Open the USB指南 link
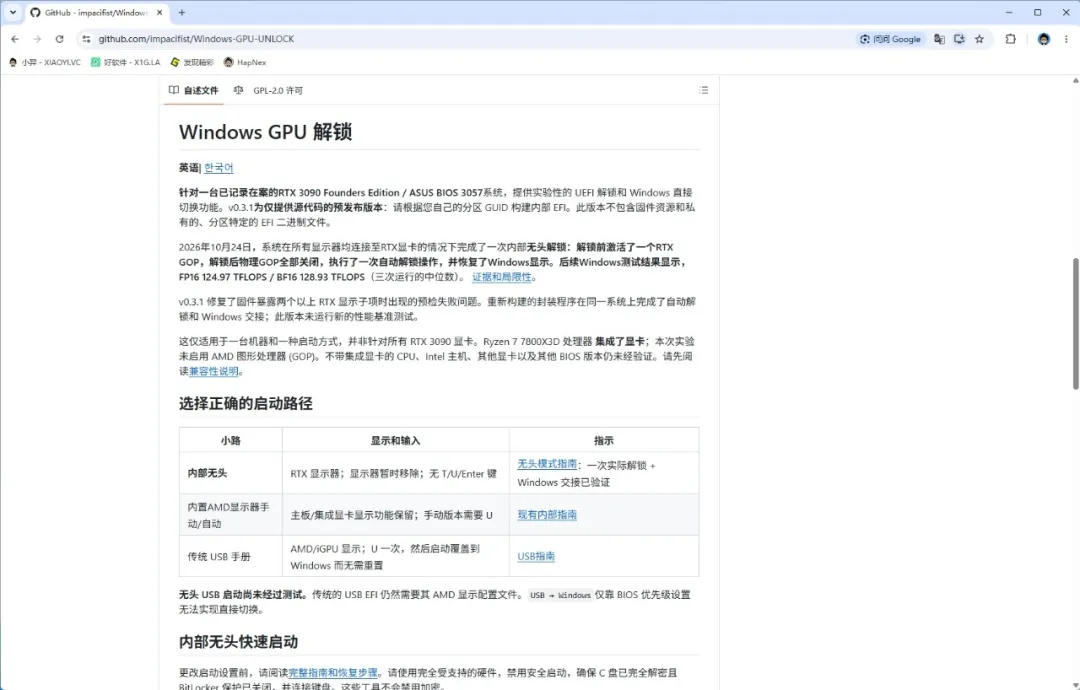 (536, 556)
